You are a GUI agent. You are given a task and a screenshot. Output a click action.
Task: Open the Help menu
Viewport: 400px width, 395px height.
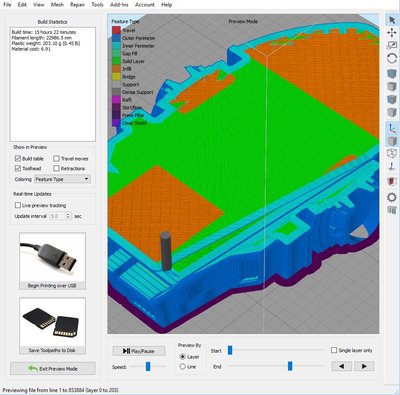coord(166,5)
